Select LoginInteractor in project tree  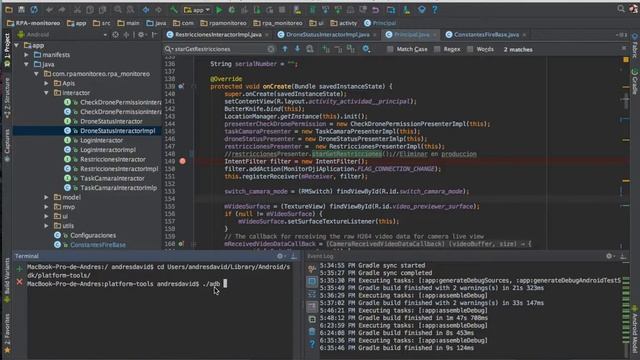(x=101, y=140)
